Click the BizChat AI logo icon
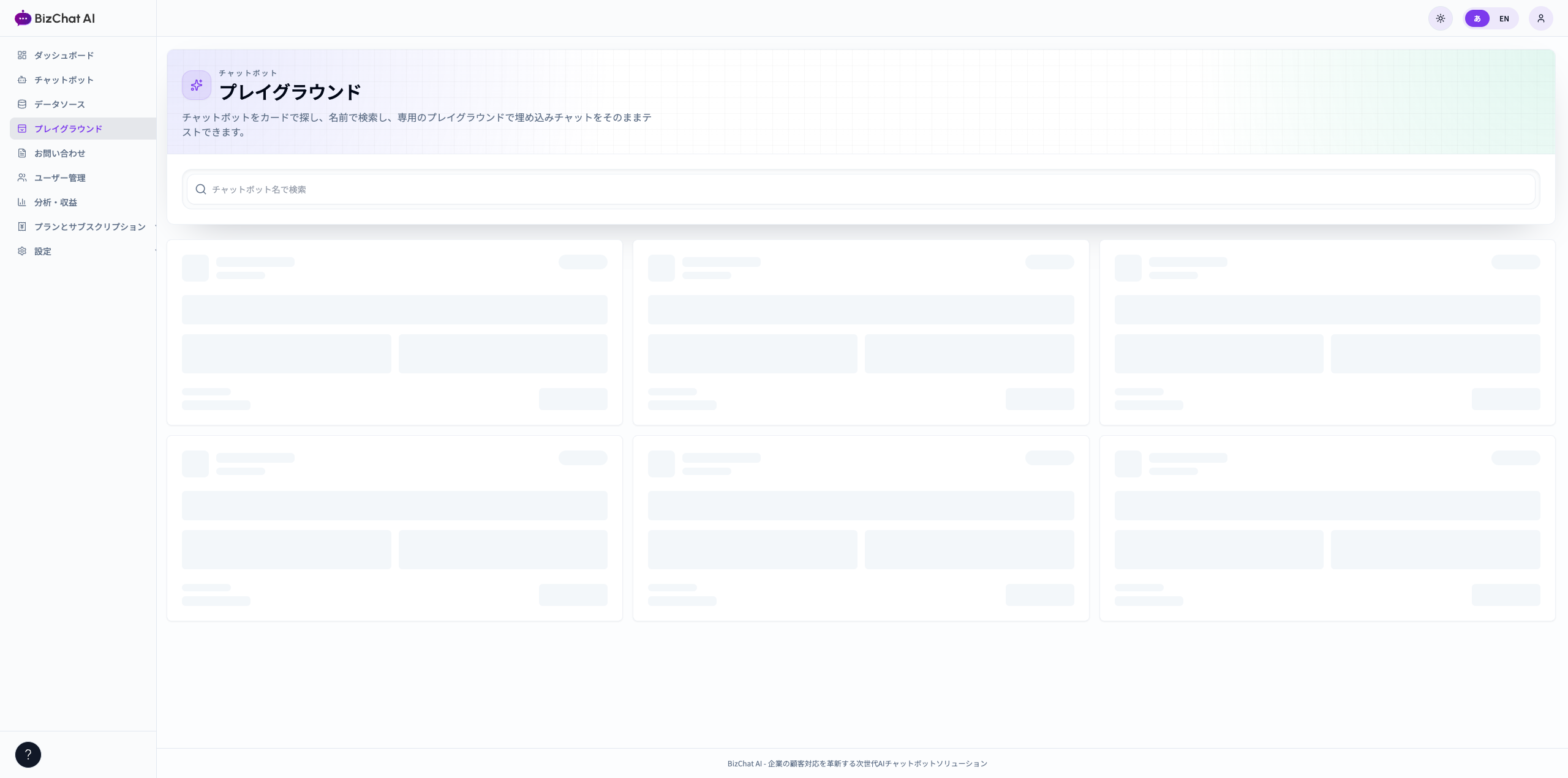The image size is (1568, 778). [23, 18]
